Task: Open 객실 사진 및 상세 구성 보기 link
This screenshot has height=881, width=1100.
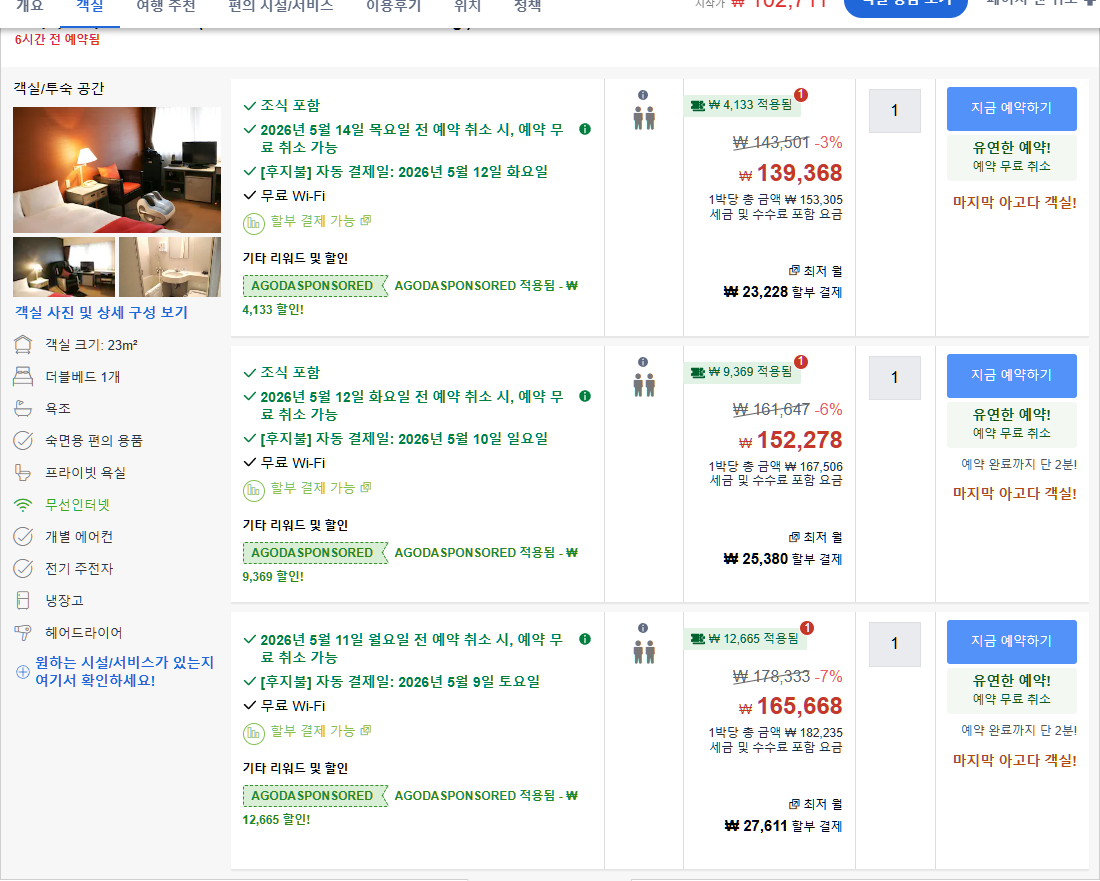Action: [102, 312]
